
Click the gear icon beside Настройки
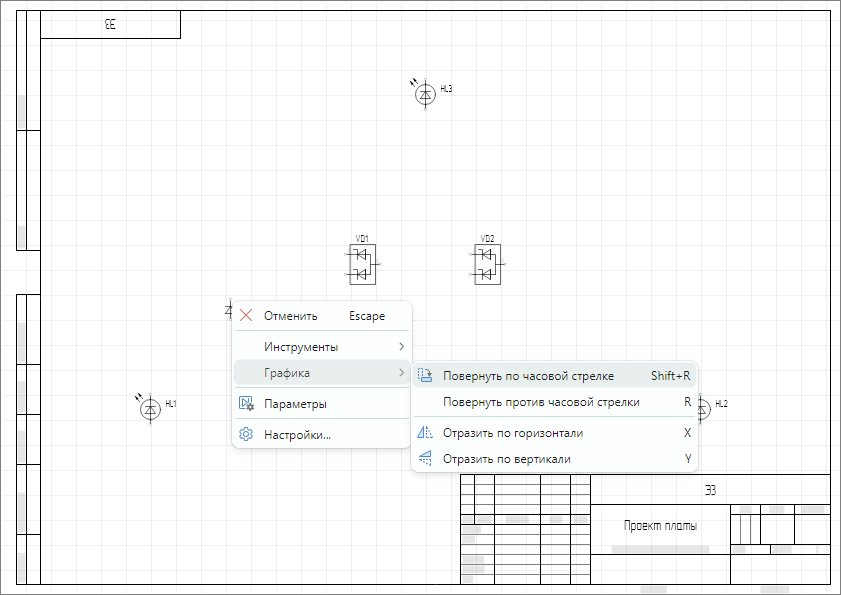(246, 435)
